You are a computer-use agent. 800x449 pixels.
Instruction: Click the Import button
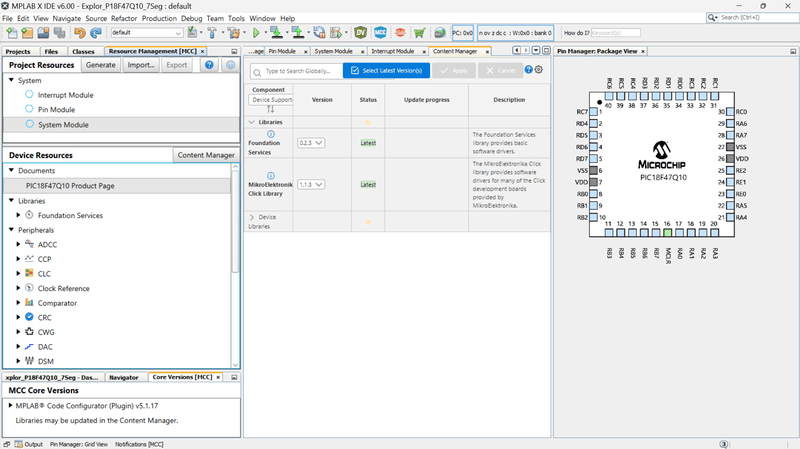click(141, 65)
